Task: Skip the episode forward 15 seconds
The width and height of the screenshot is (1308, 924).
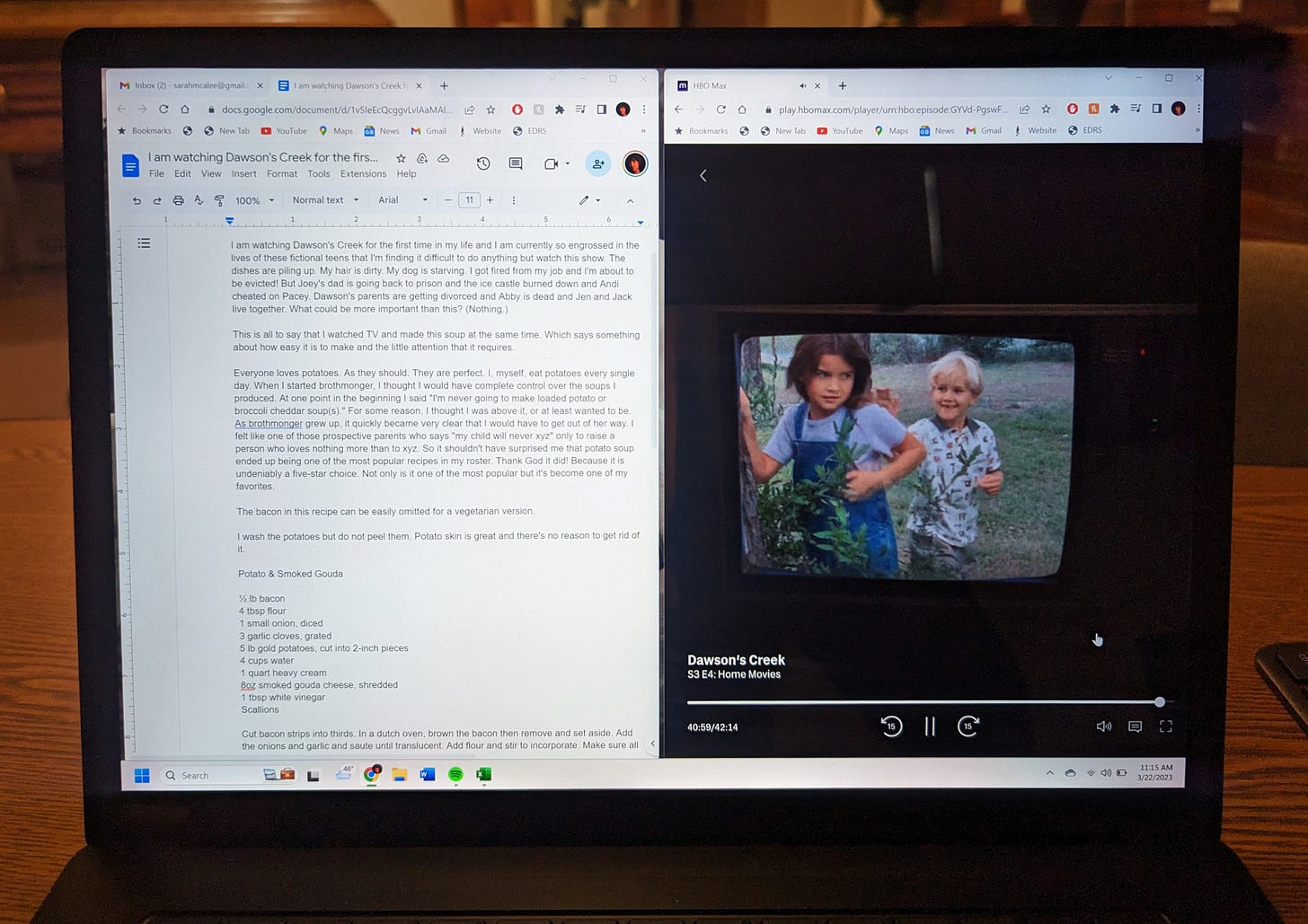Action: pyautogui.click(x=968, y=726)
